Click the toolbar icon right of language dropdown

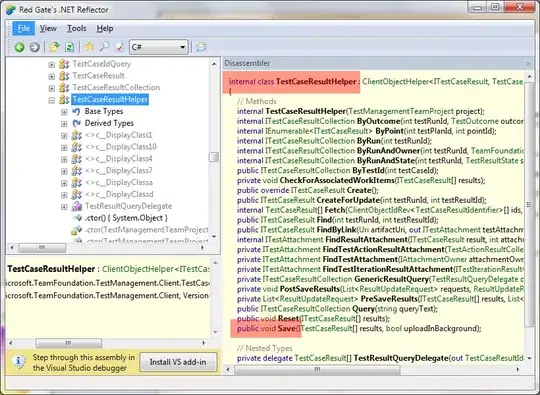201,47
